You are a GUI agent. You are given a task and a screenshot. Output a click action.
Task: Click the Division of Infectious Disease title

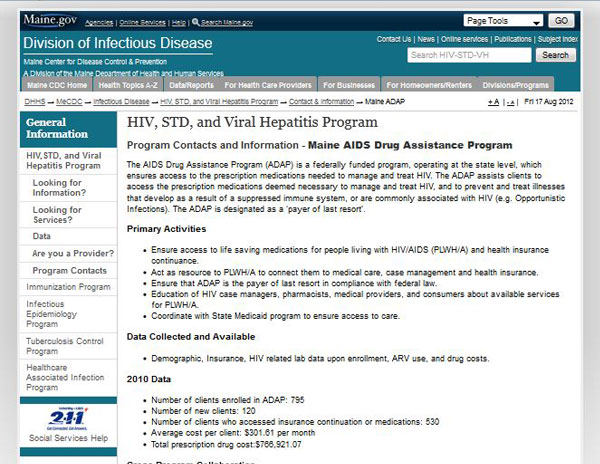pos(117,43)
